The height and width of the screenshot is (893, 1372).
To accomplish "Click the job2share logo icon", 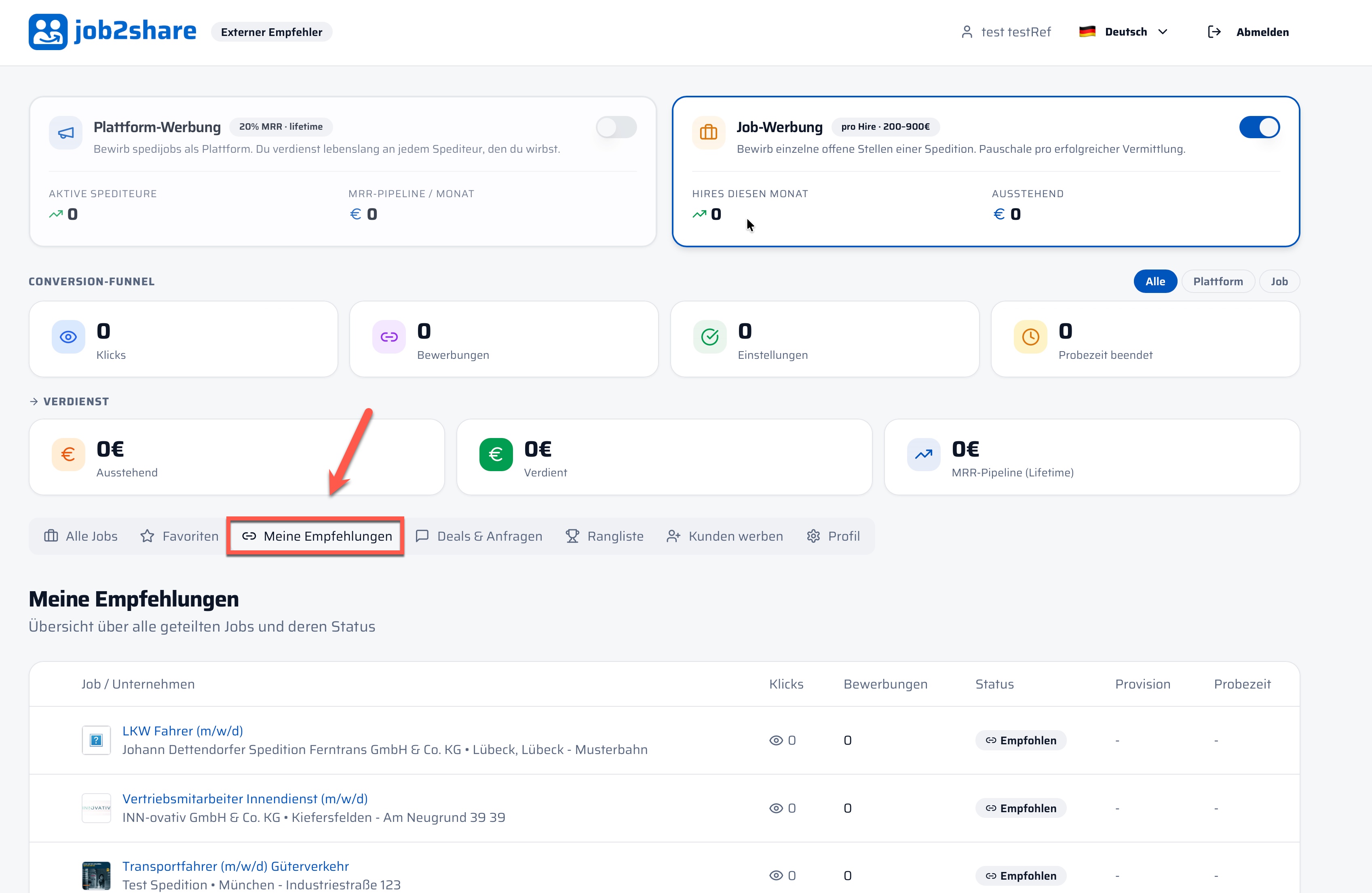I will click(x=48, y=32).
